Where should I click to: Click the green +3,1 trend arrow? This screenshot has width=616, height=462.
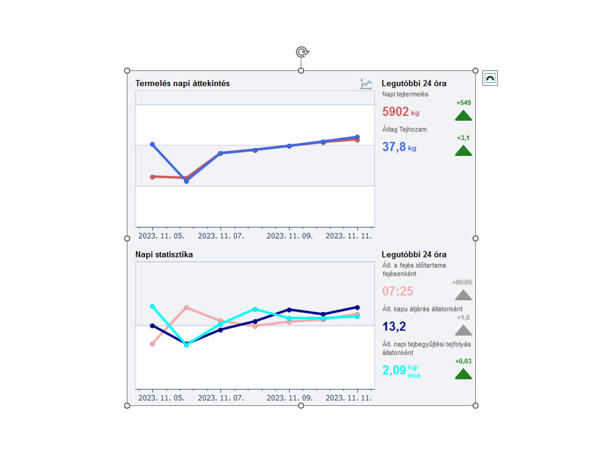pos(463,150)
